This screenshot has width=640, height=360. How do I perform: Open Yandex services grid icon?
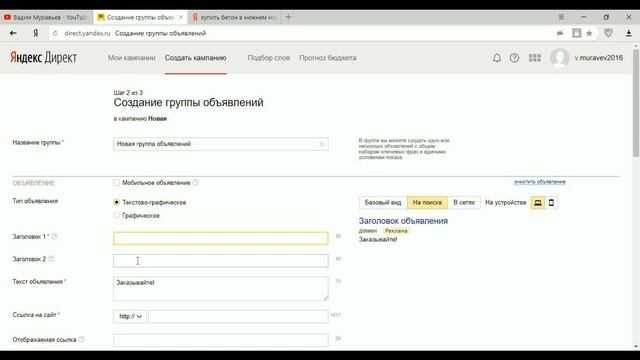[535, 58]
